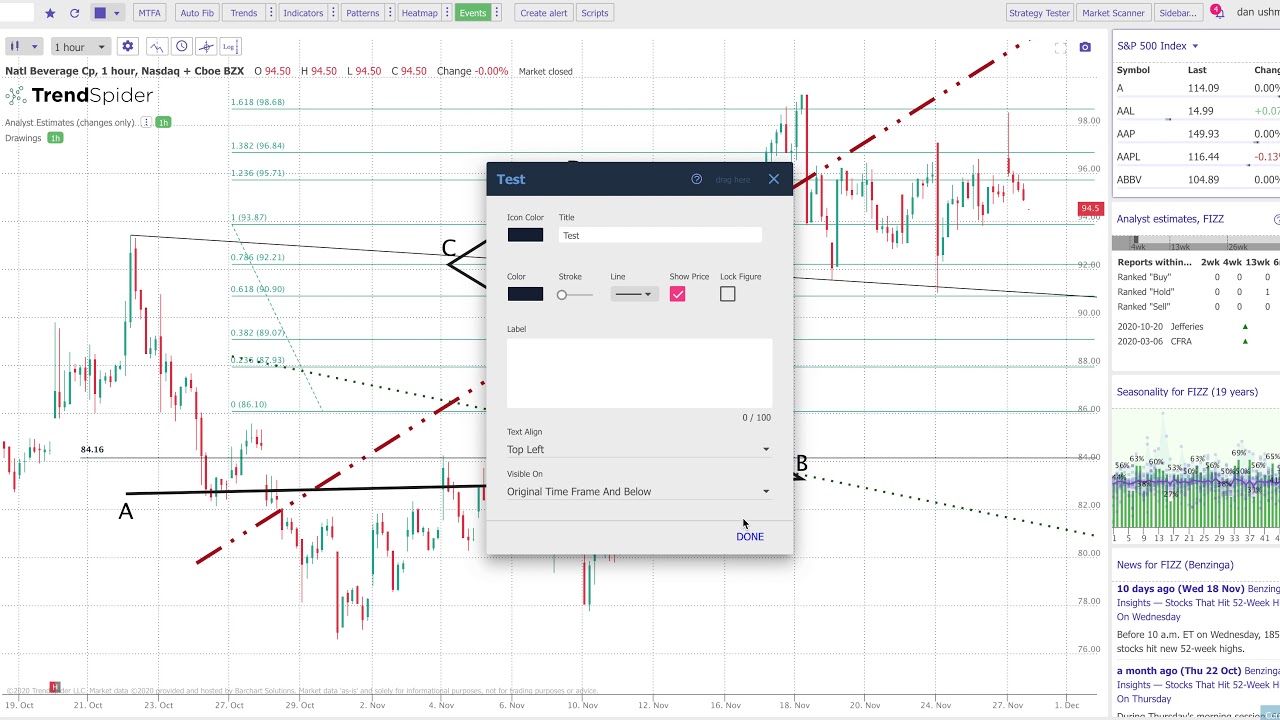The width and height of the screenshot is (1280, 720).
Task: Open Analyst Estimates options three-dot icon
Action: [146, 122]
